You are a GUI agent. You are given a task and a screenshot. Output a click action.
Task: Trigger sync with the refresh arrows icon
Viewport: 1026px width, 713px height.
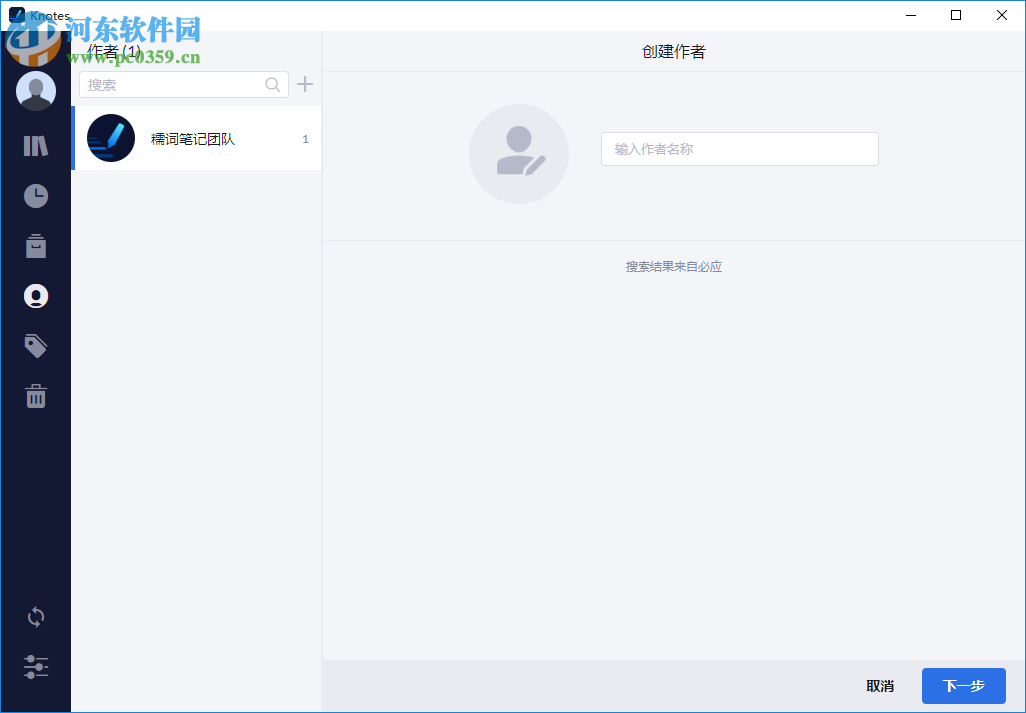coord(35,617)
